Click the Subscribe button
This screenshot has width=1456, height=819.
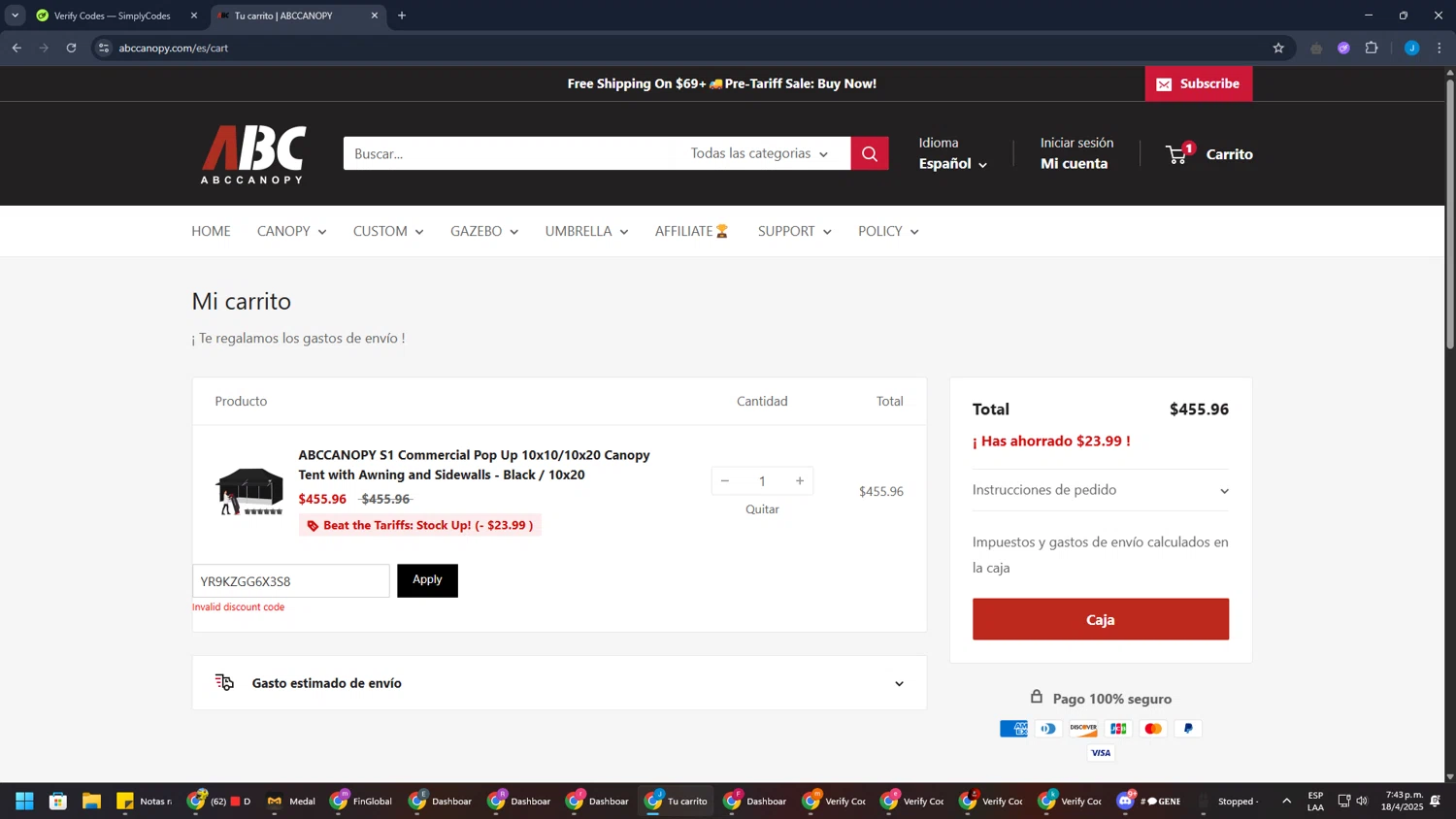(x=1199, y=83)
